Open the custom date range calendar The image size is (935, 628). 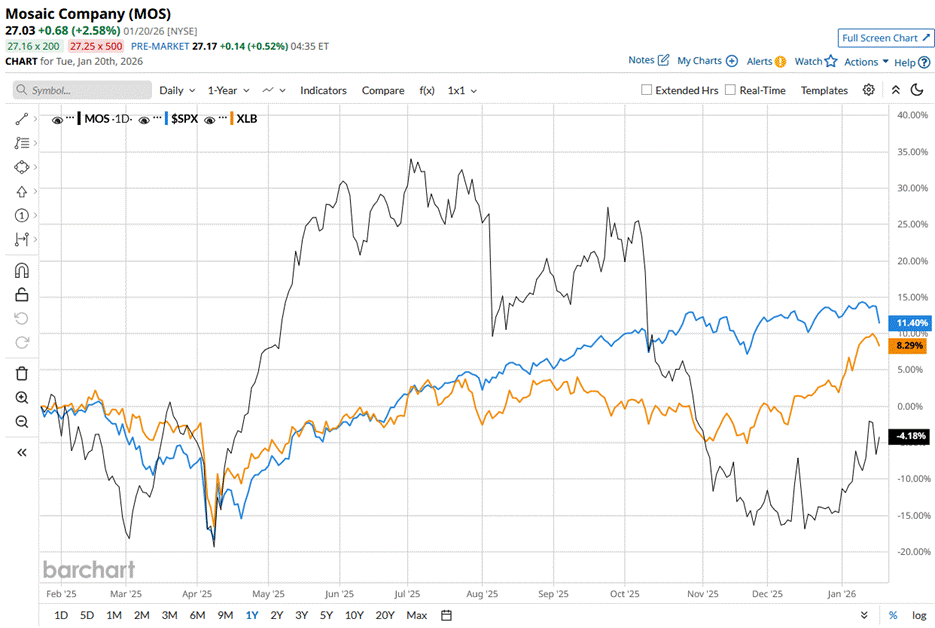click(x=446, y=615)
